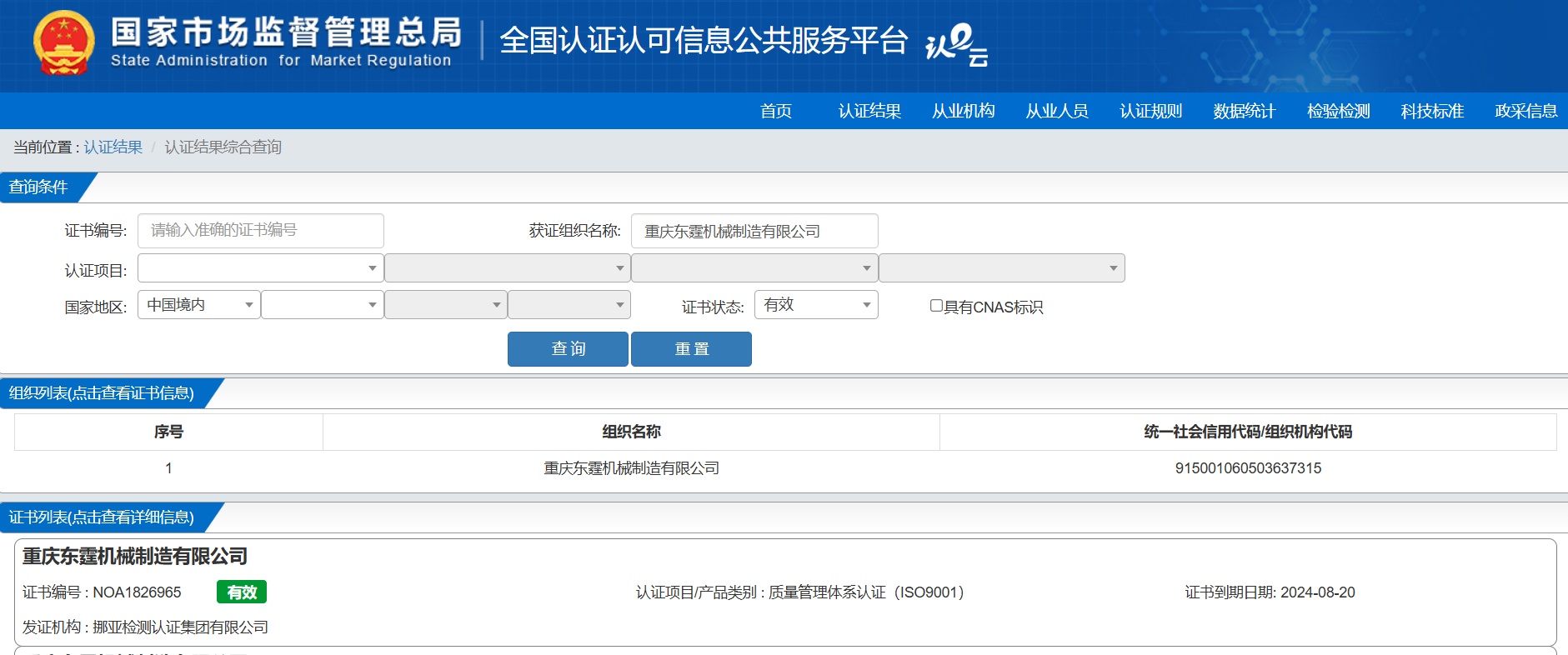Click the 认证结果综合查询 breadcrumb text

pyautogui.click(x=223, y=147)
